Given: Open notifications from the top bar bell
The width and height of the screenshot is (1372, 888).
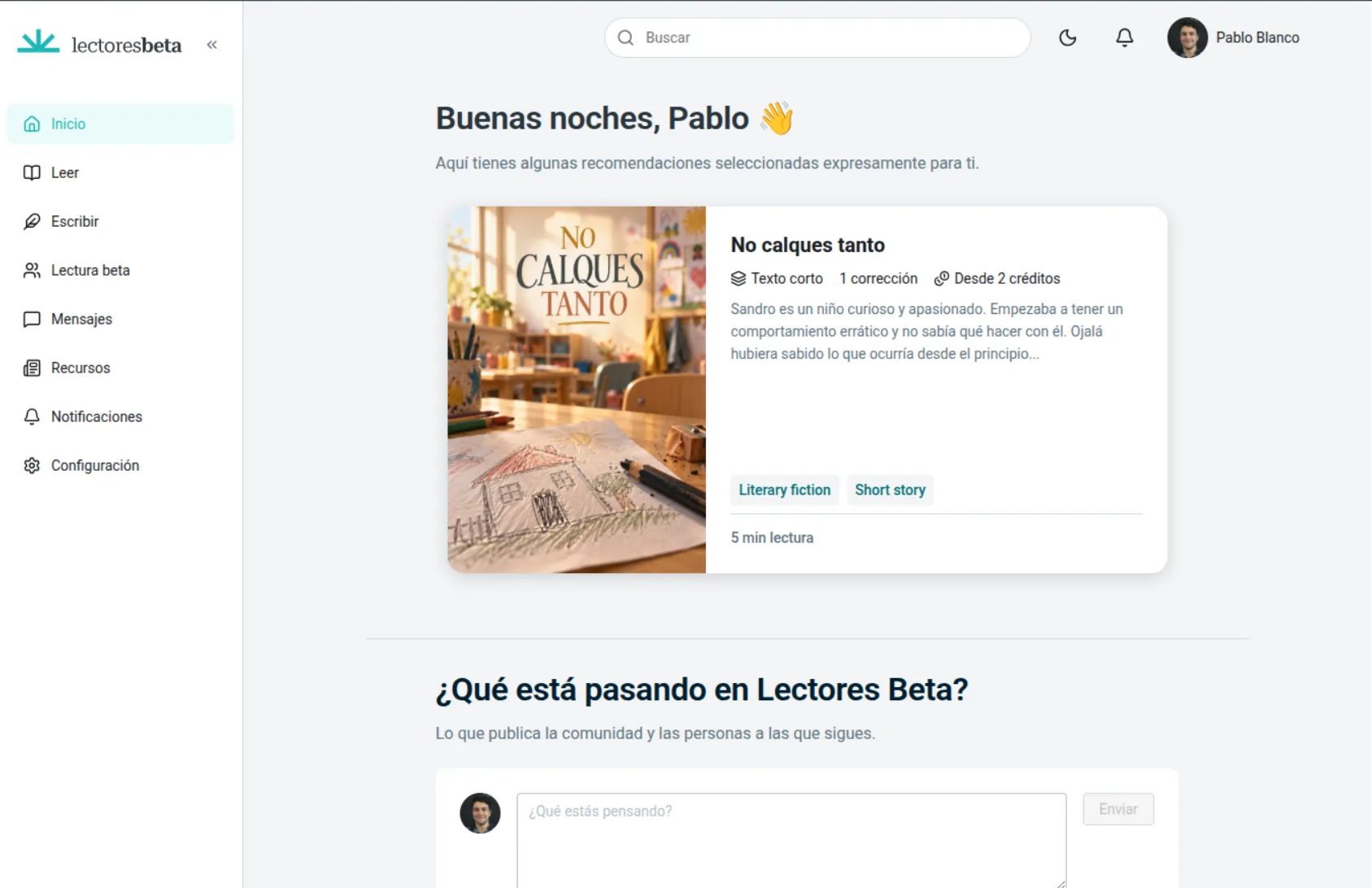Looking at the screenshot, I should coord(1125,37).
